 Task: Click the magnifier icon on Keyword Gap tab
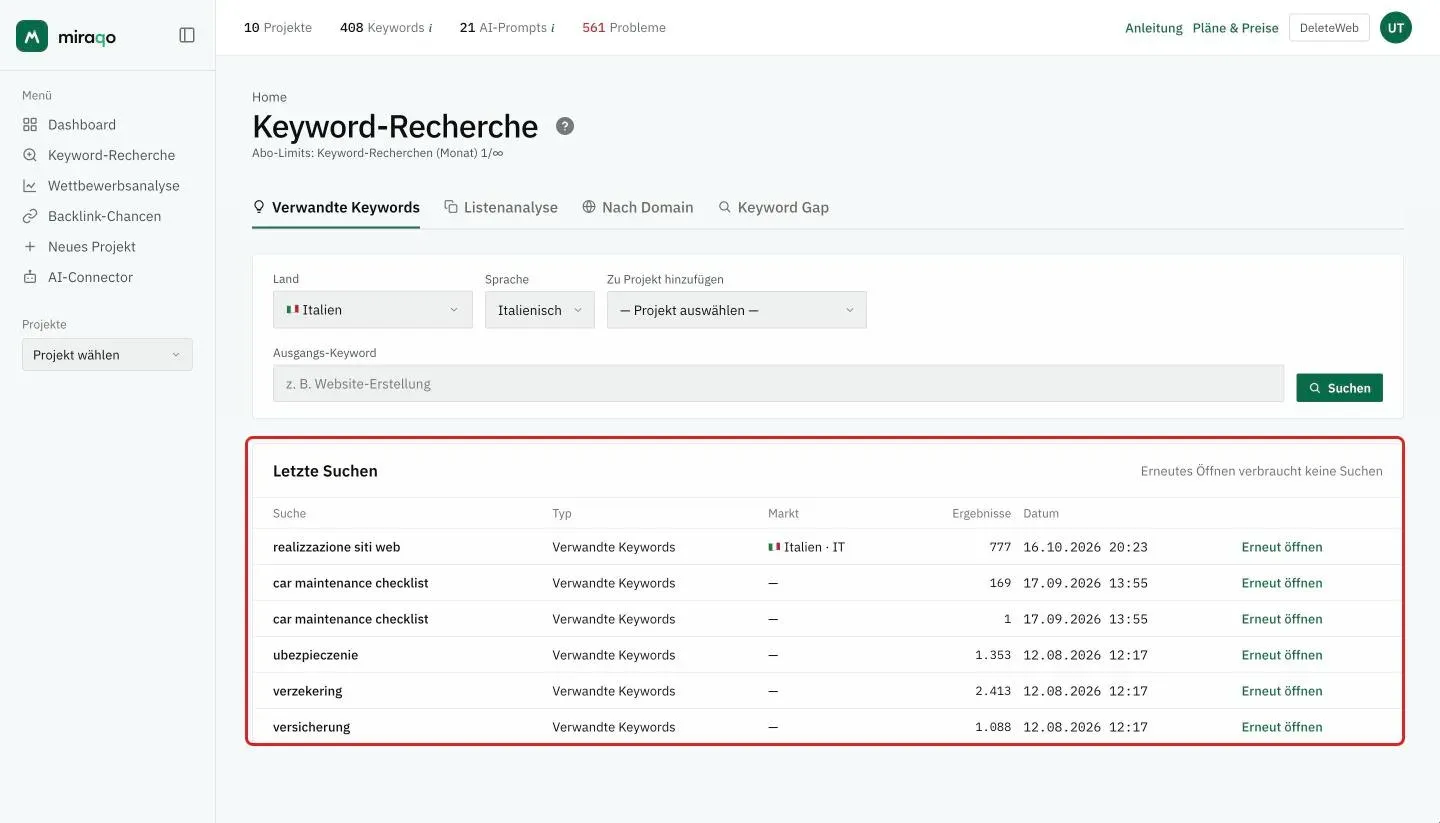point(725,207)
